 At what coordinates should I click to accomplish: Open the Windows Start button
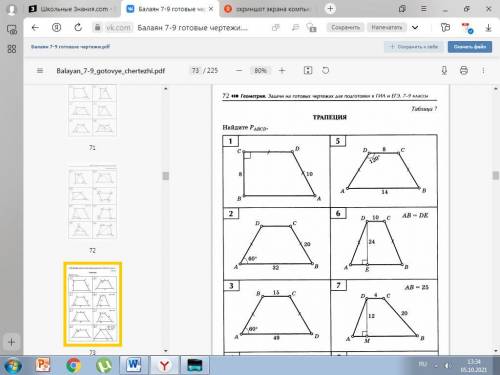click(x=13, y=365)
